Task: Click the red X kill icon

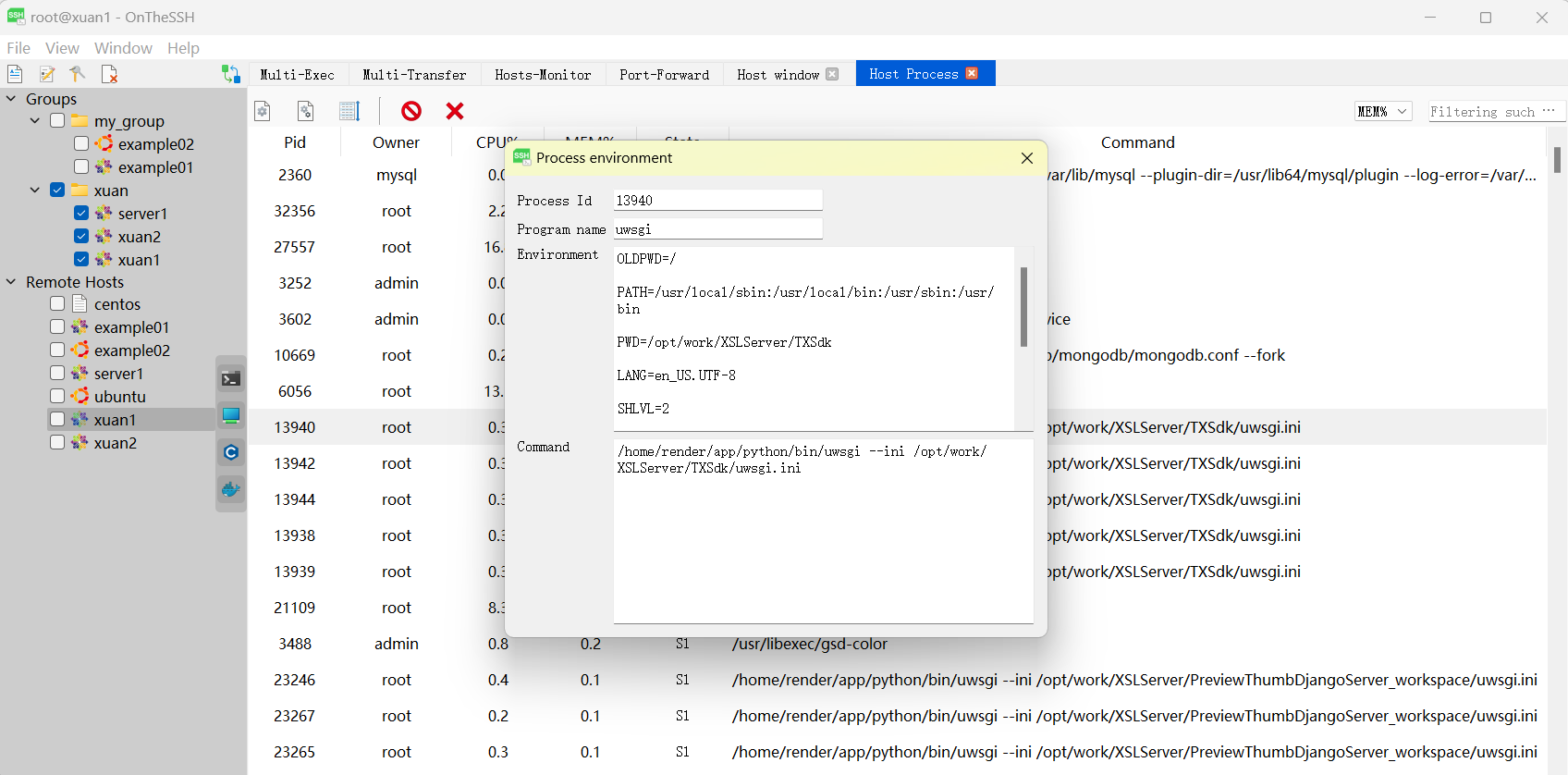Action: point(455,111)
